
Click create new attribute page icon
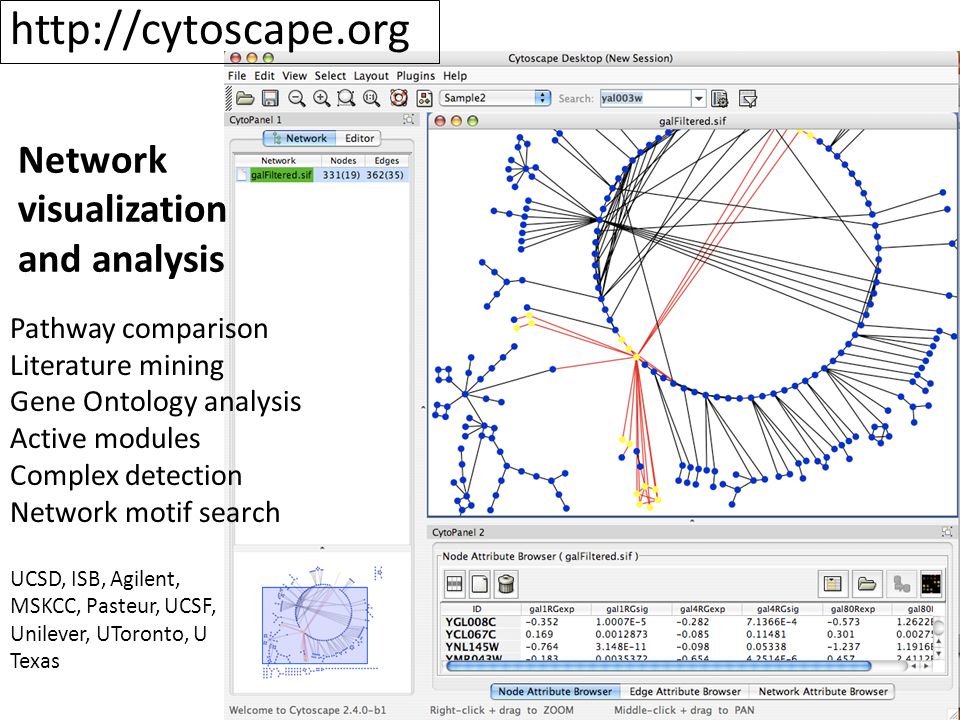(479, 583)
